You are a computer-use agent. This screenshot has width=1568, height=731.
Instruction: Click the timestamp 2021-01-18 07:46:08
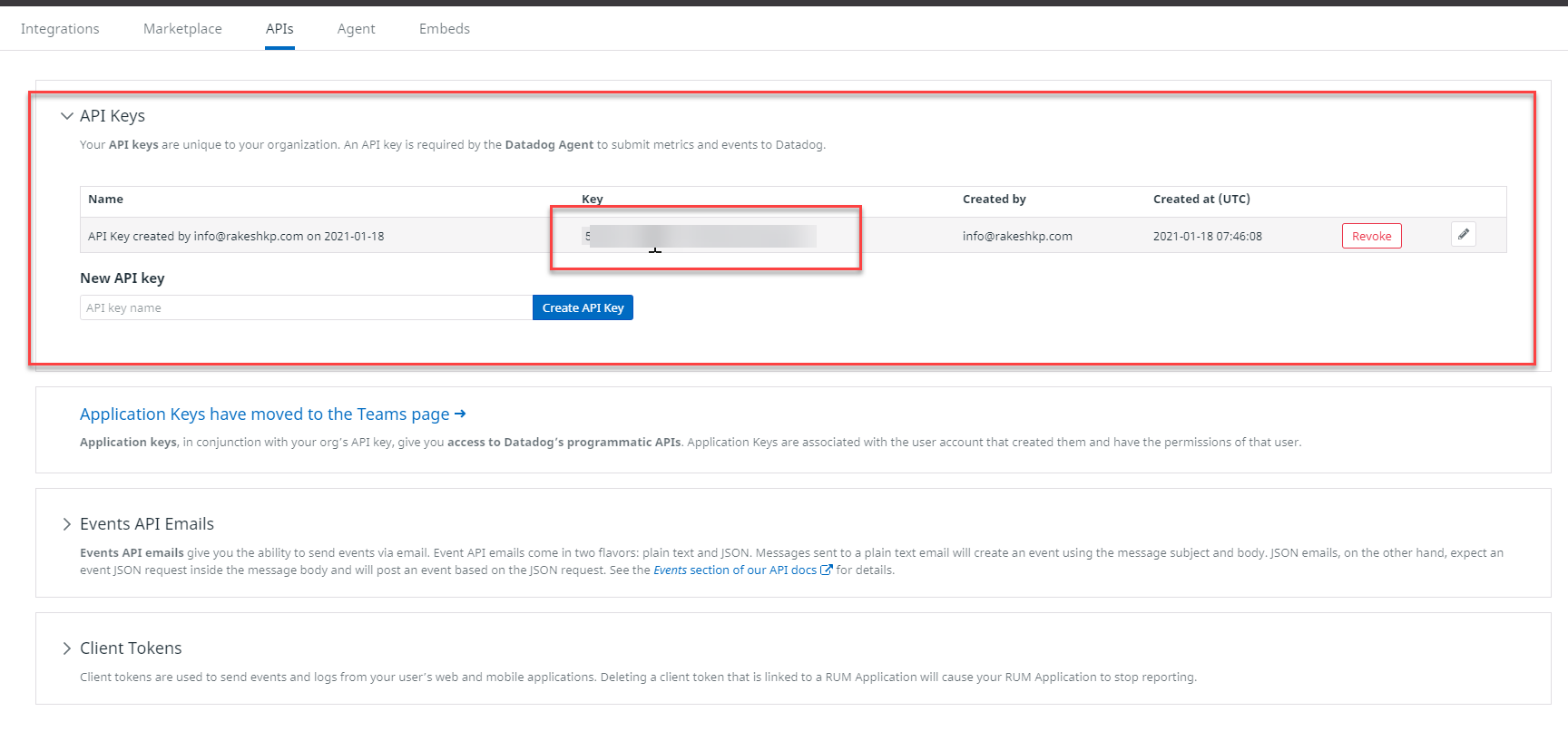tap(1207, 237)
